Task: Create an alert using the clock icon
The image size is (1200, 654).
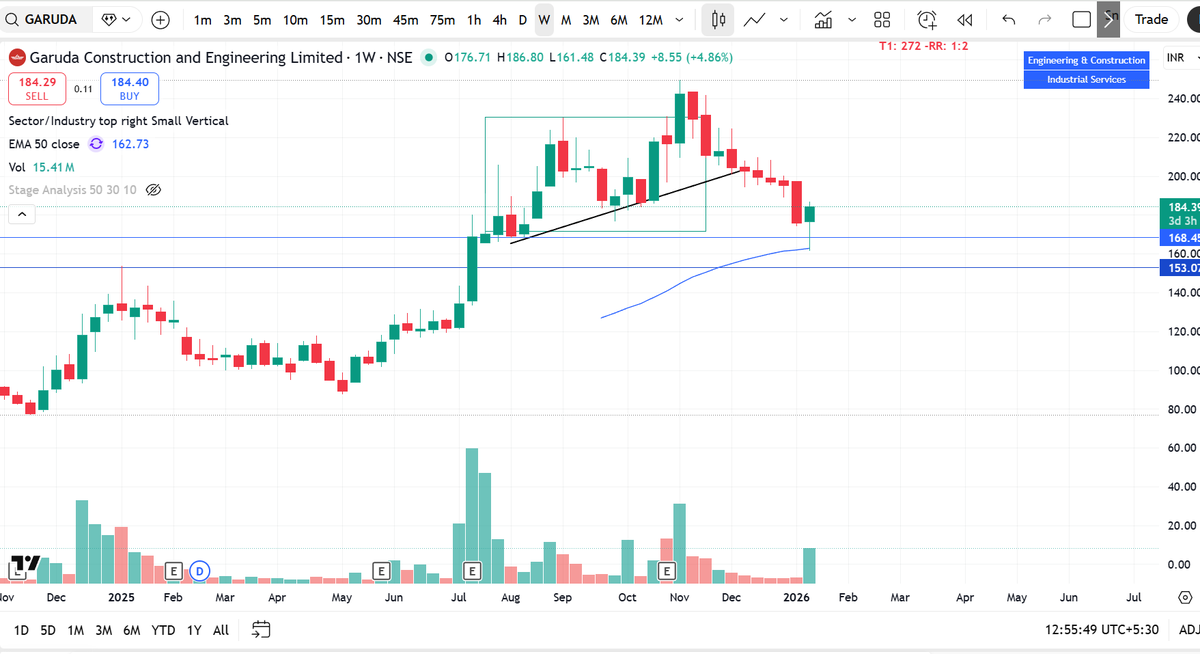Action: [x=926, y=19]
